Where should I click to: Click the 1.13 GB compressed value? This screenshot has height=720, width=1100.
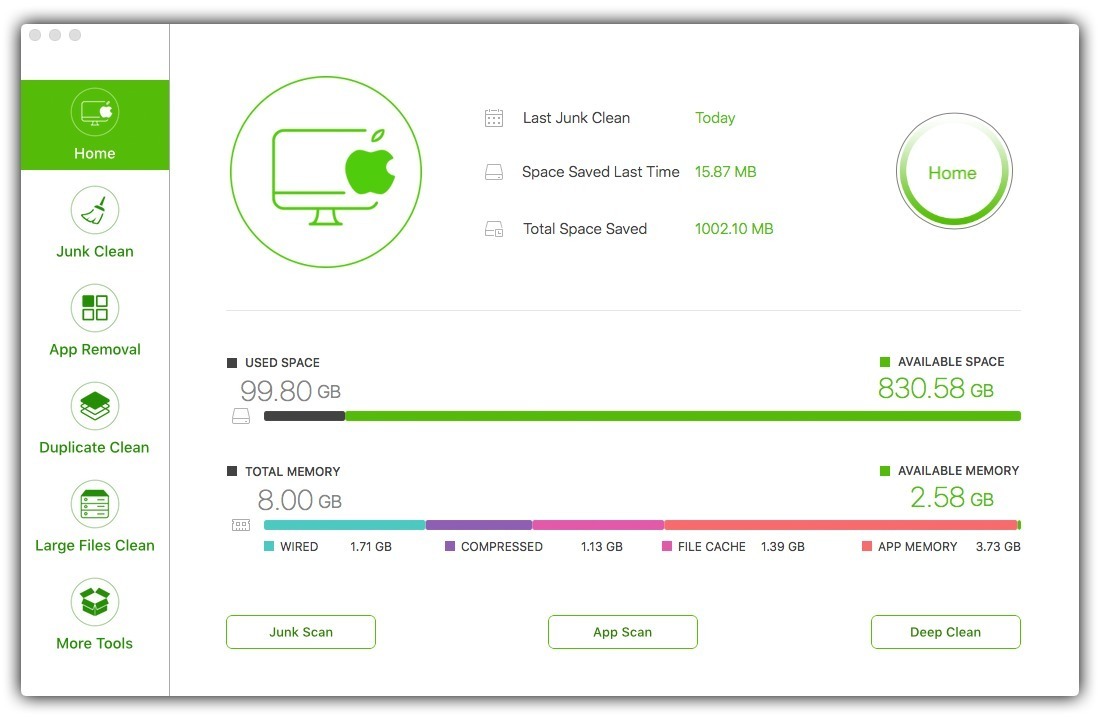click(602, 546)
